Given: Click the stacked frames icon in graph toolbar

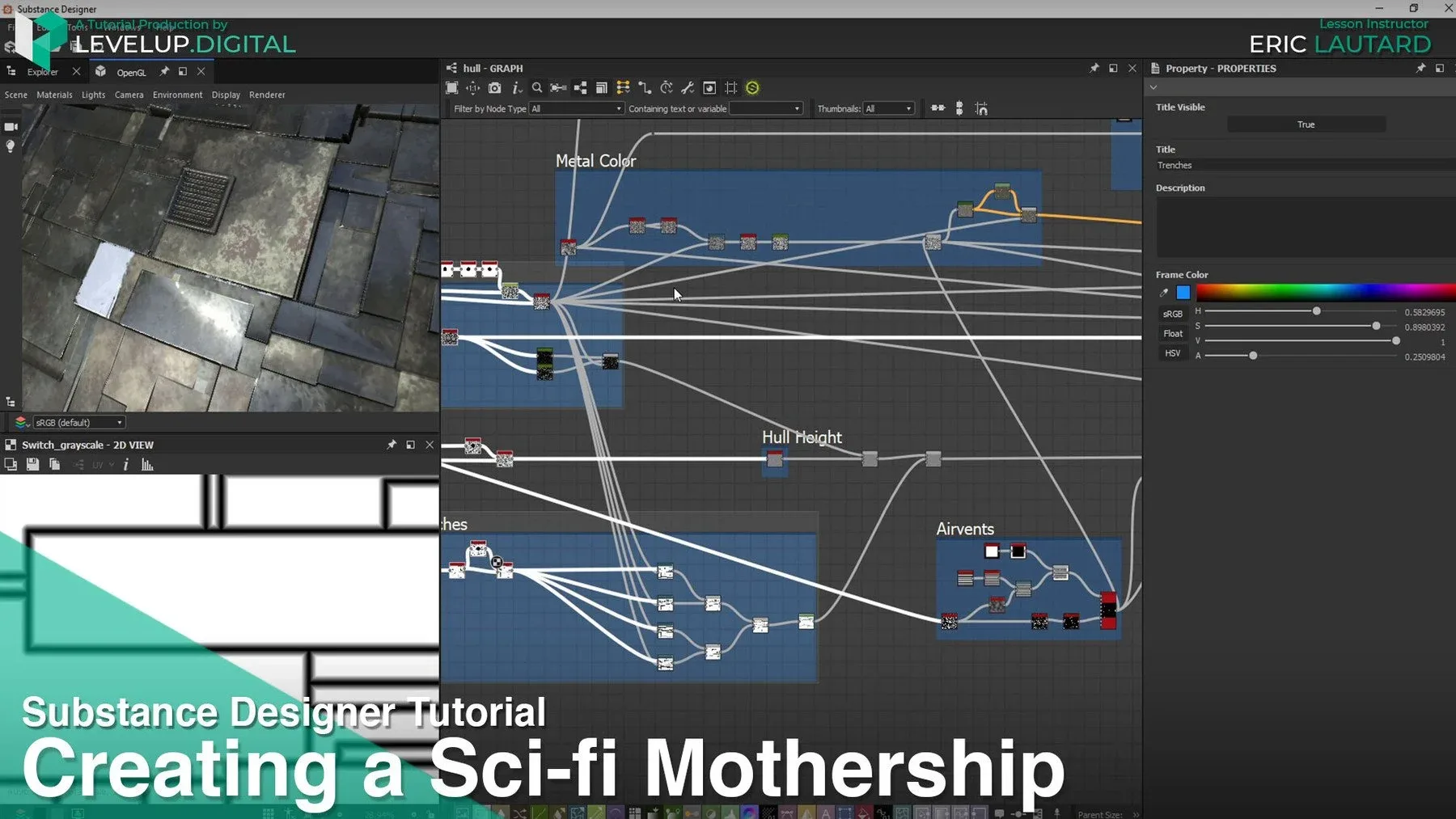Looking at the screenshot, I should click(x=602, y=88).
